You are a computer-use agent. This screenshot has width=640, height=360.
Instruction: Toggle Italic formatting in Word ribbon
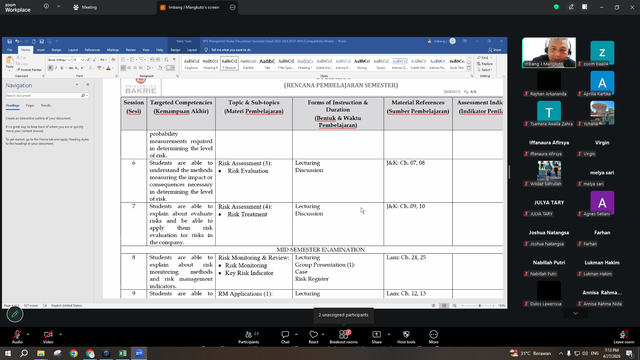click(56, 68)
